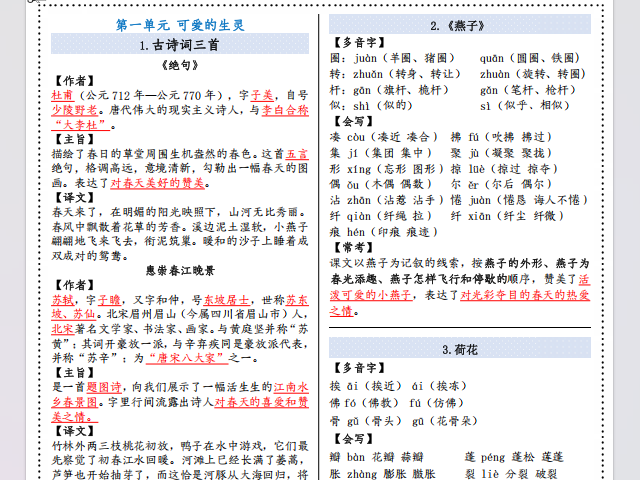Image resolution: width=640 pixels, height=480 pixels.
Task: Click the pinyin entry 凑 còu
Action: point(348,137)
